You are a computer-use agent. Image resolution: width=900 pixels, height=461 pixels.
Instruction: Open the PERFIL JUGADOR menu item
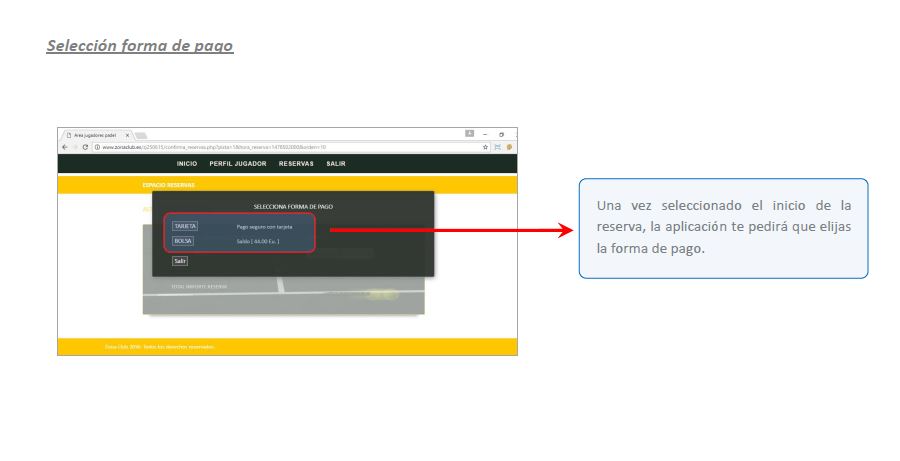(x=238, y=164)
